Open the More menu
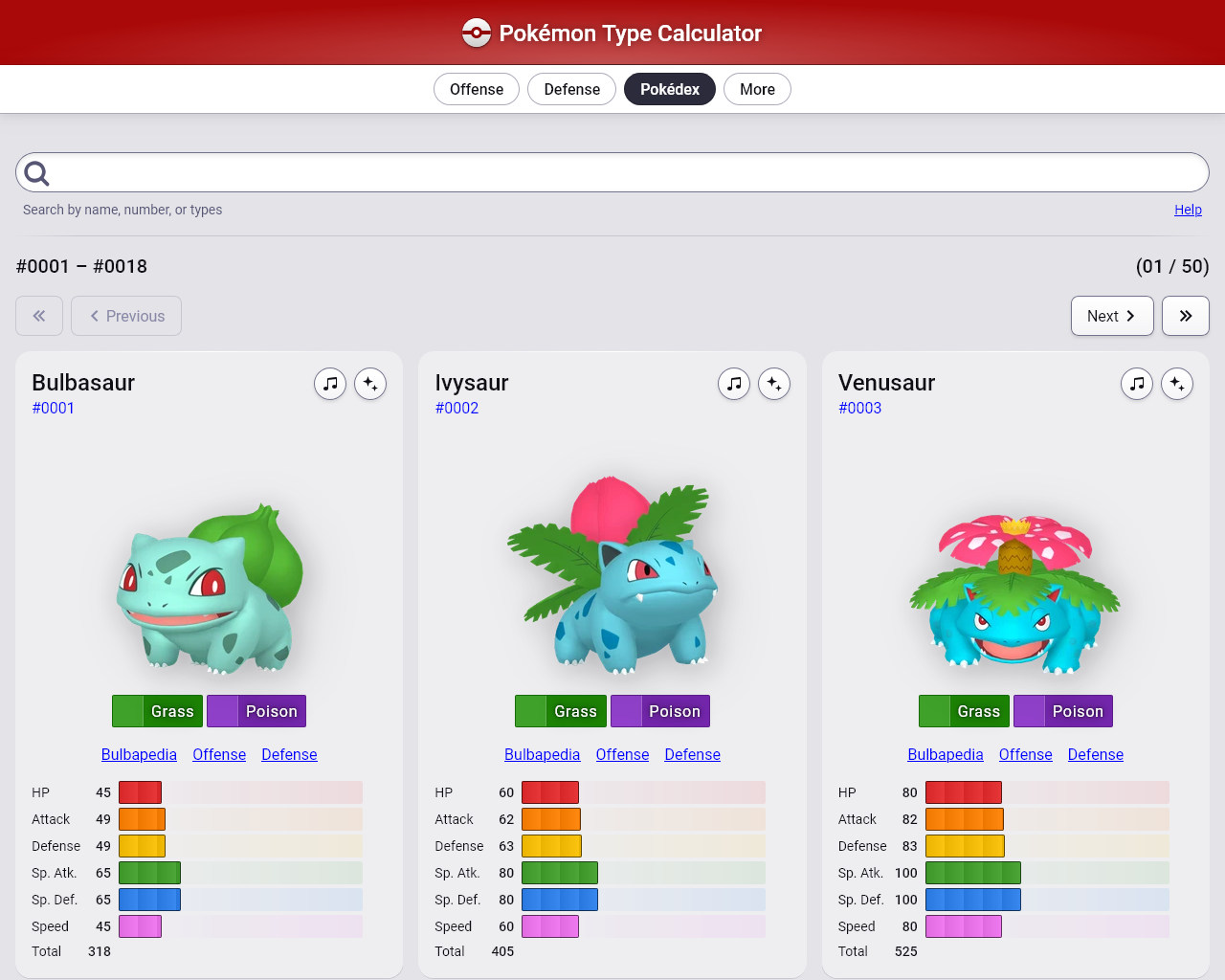 pyautogui.click(x=757, y=89)
